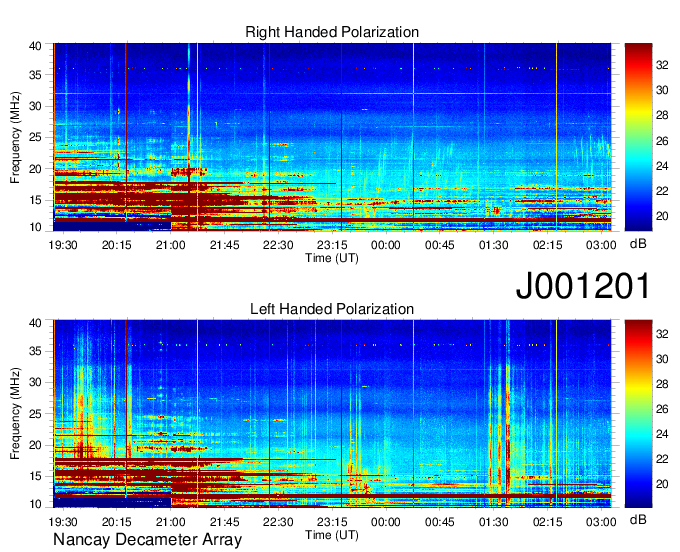Click the 02:15 tick of Left Handed plot
Viewport: 680px width, 552px height.
click(x=547, y=522)
